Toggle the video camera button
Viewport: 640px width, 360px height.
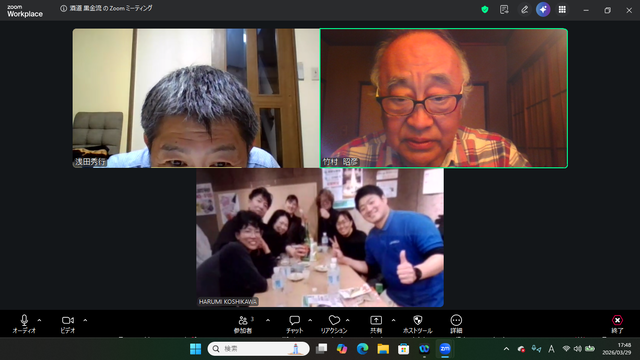(68, 324)
